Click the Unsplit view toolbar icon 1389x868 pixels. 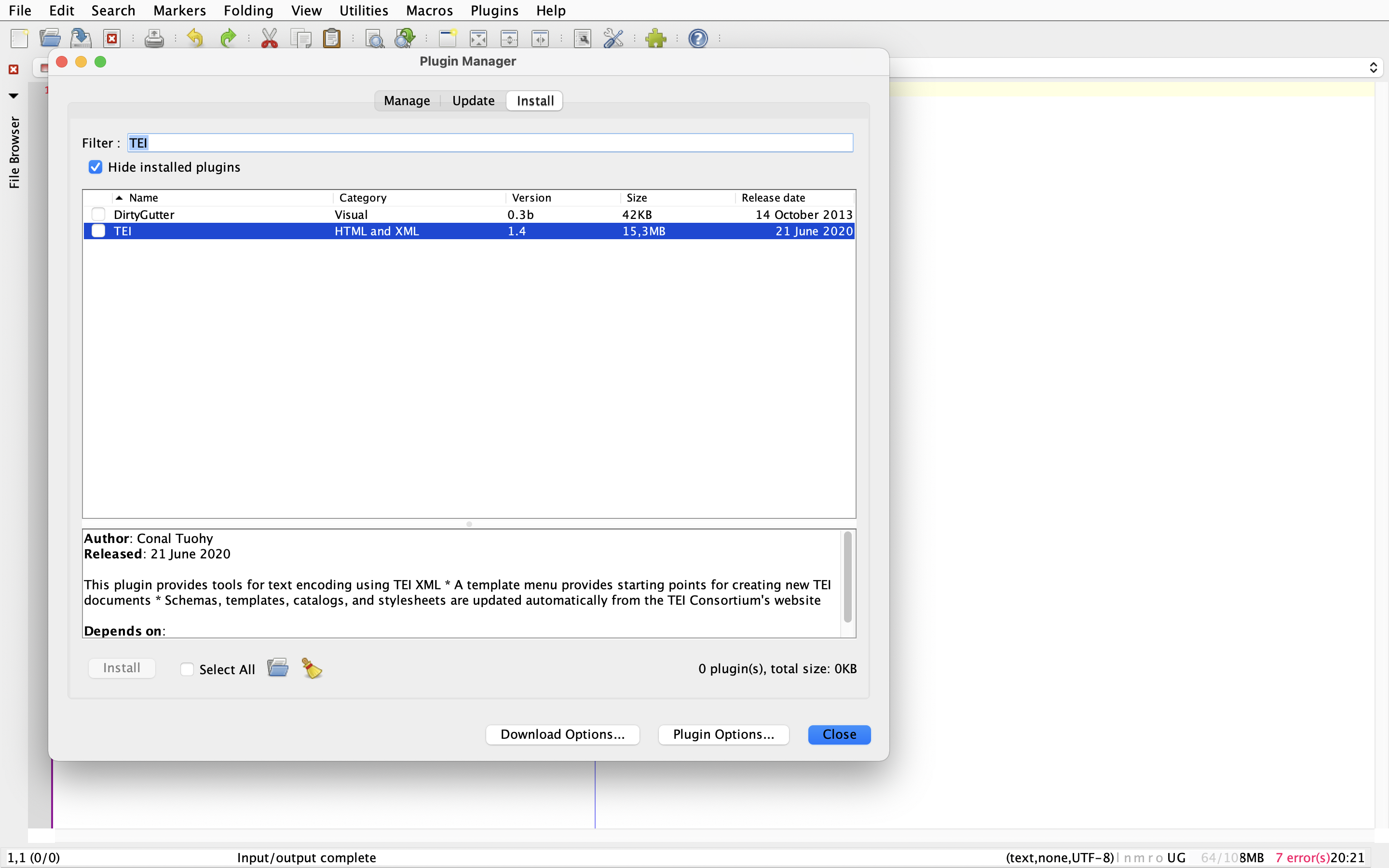478,39
